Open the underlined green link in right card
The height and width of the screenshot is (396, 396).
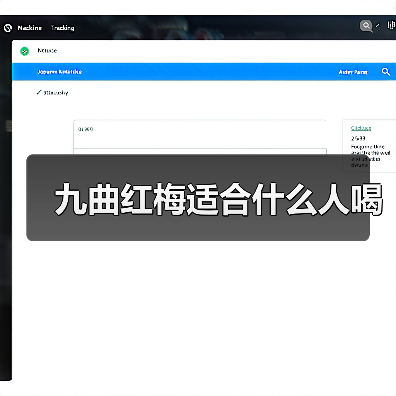tap(361, 128)
